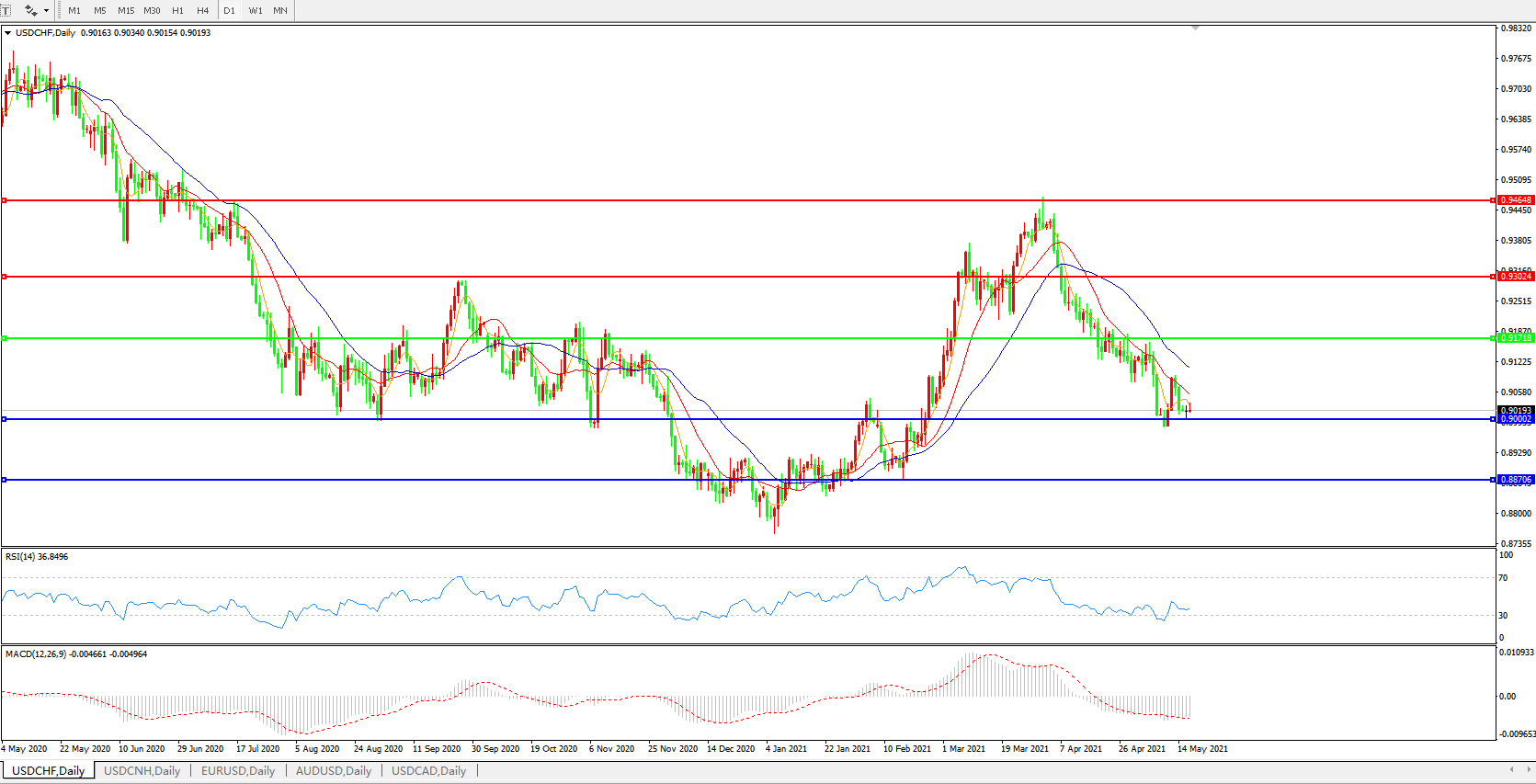
Task: Select the M15 timeframe button
Action: pos(126,11)
